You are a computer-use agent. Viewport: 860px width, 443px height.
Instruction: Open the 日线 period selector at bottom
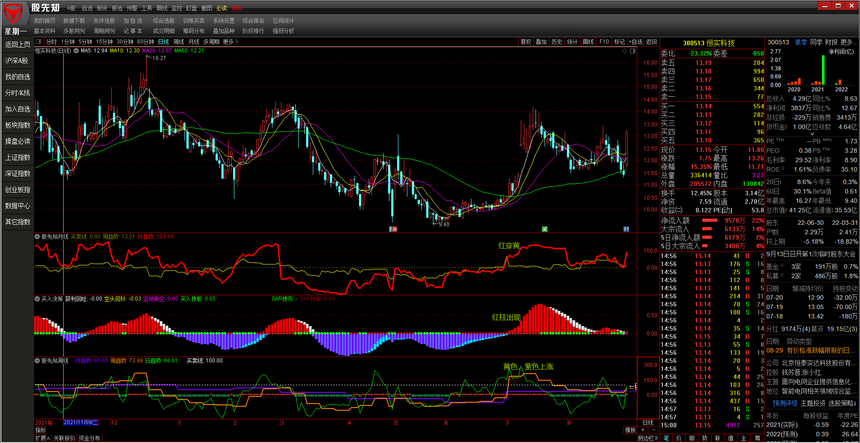tap(648, 423)
